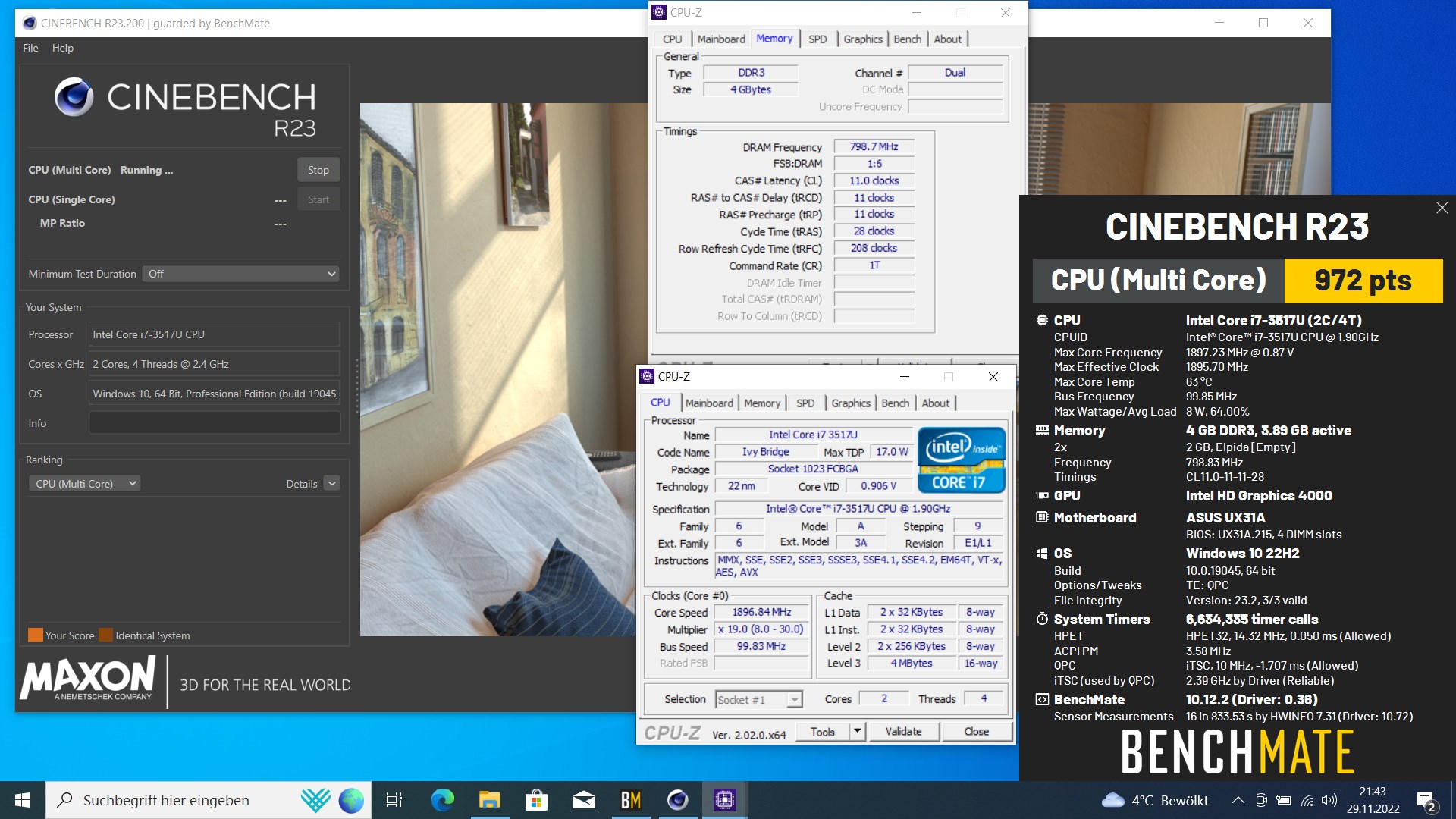Image resolution: width=1456 pixels, height=819 pixels.
Task: Open the notification center icon
Action: click(x=1426, y=801)
